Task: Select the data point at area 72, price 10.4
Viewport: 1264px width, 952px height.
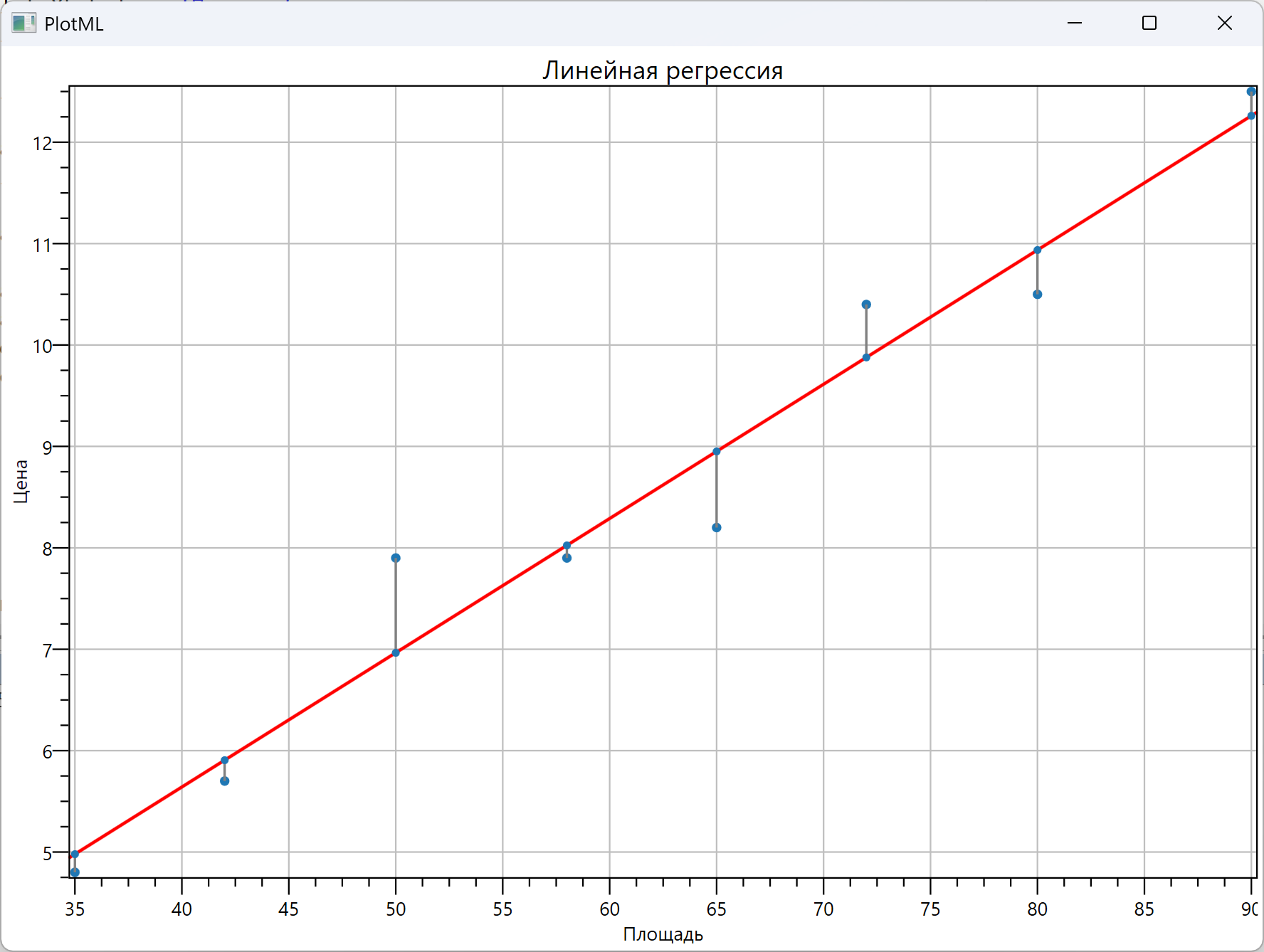Action: 866,305
